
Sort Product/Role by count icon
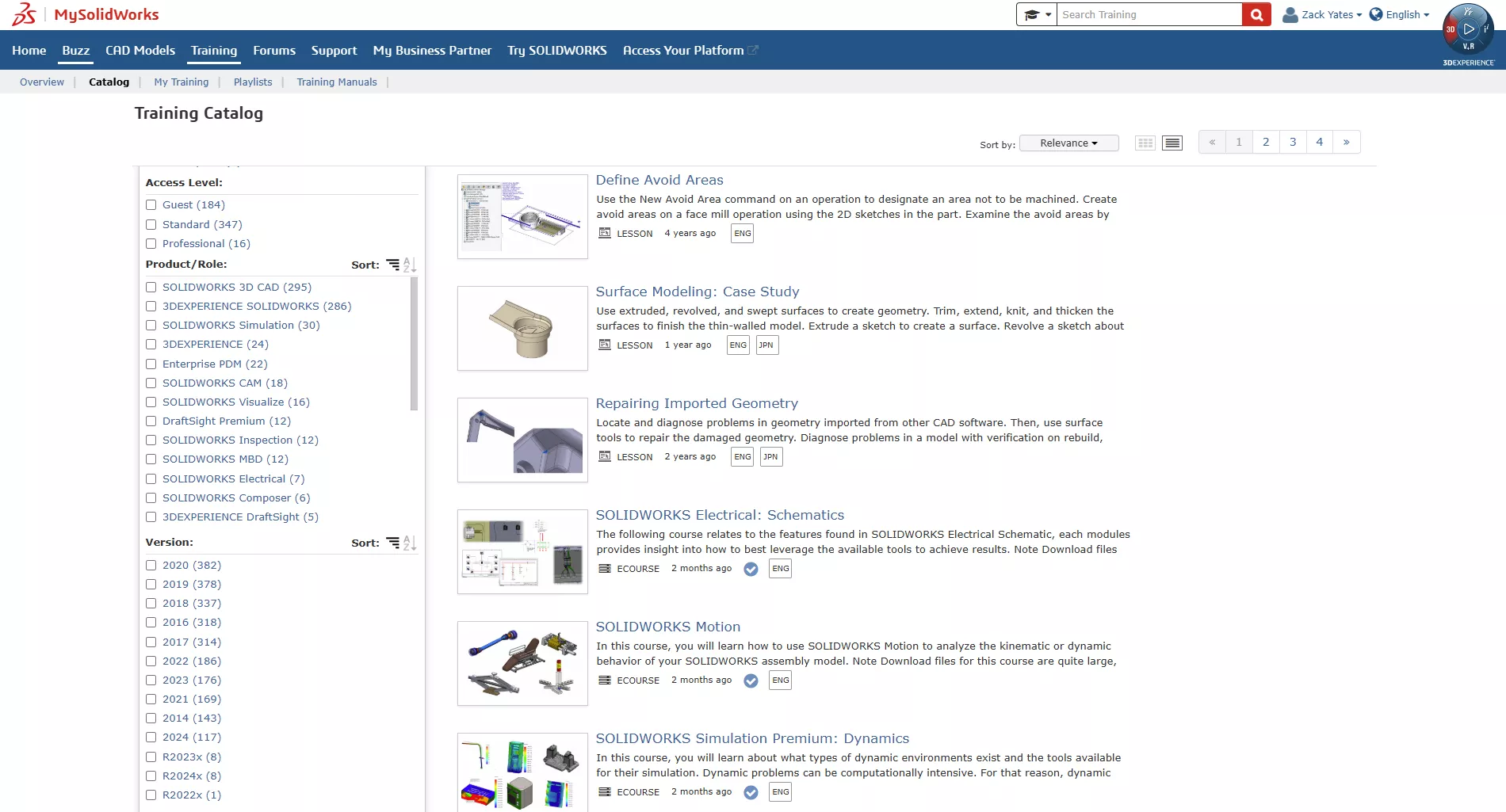(393, 265)
